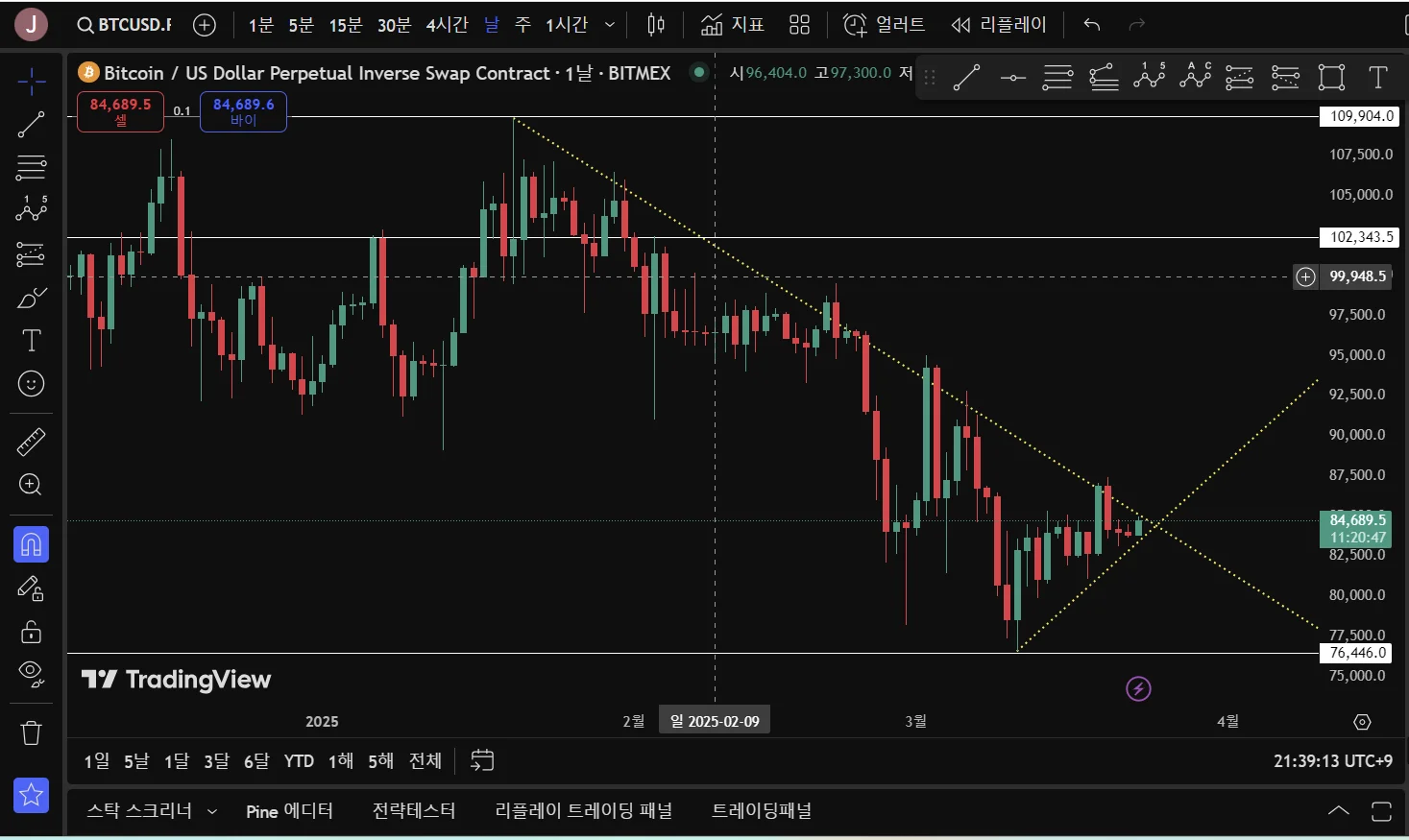
Task: Open the ruler measure tool
Action: (31, 443)
